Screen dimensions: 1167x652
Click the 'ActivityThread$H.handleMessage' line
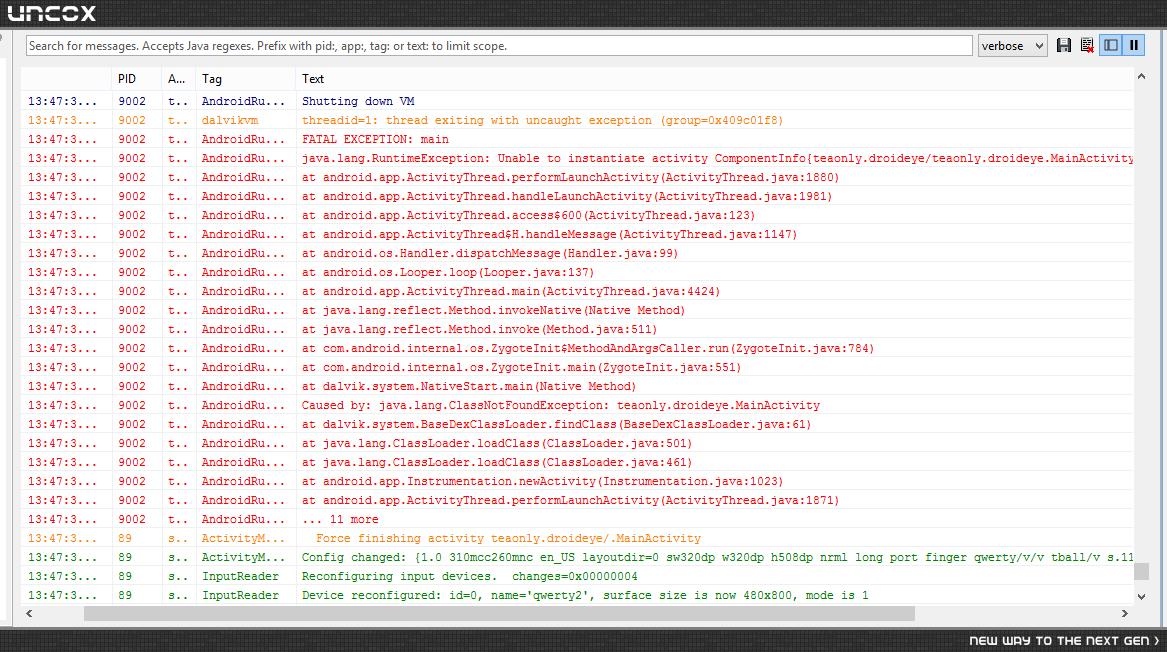pyautogui.click(x=577, y=234)
